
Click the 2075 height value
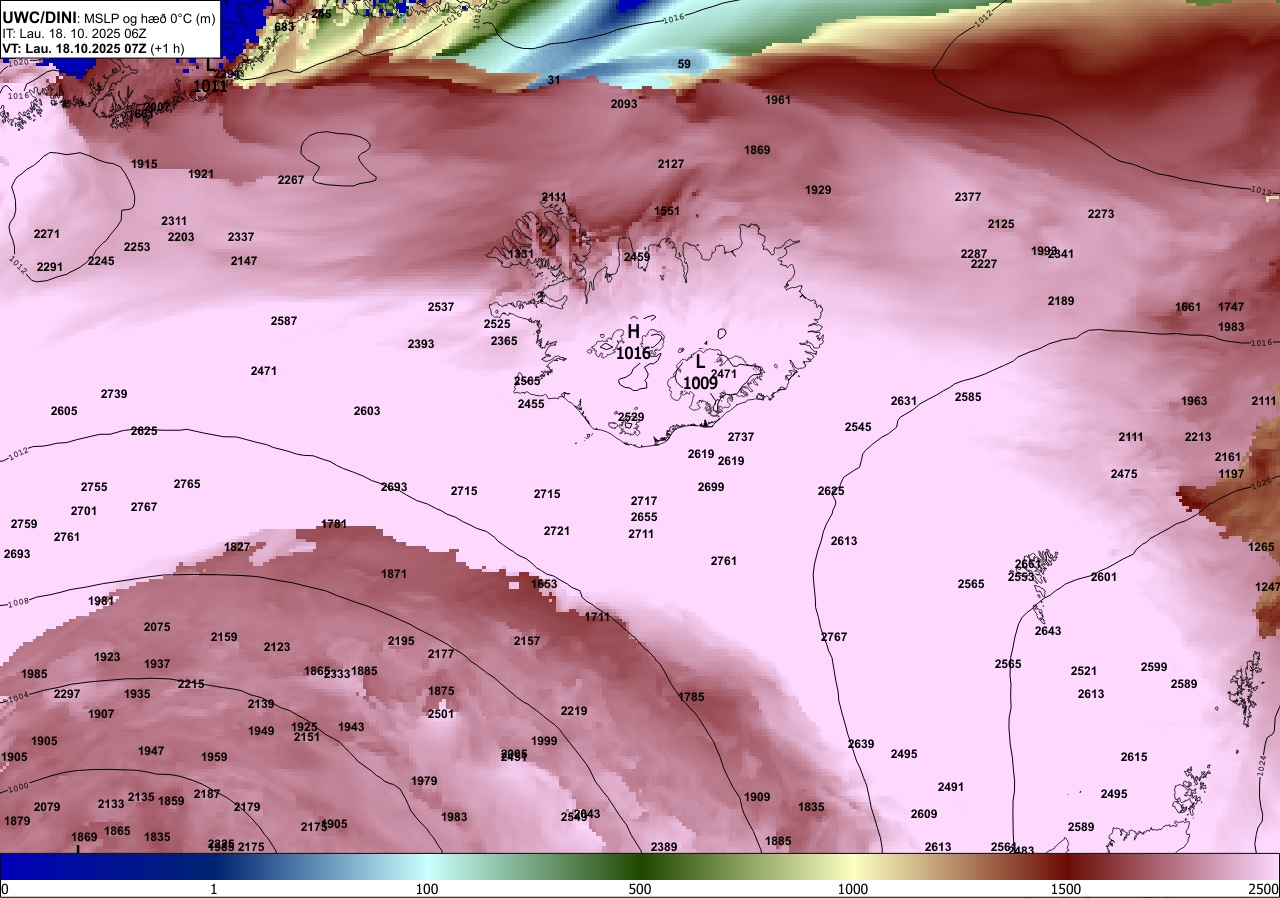pyautogui.click(x=157, y=627)
